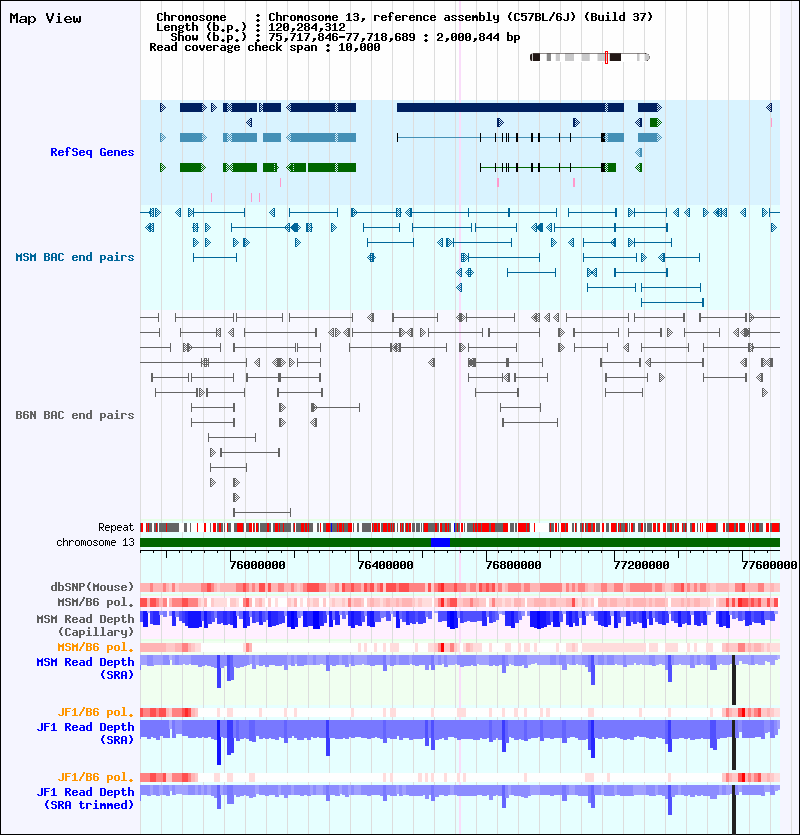The image size is (800, 835).
Task: Click the blue segment on chromosome 13 bar
Action: pos(440,542)
